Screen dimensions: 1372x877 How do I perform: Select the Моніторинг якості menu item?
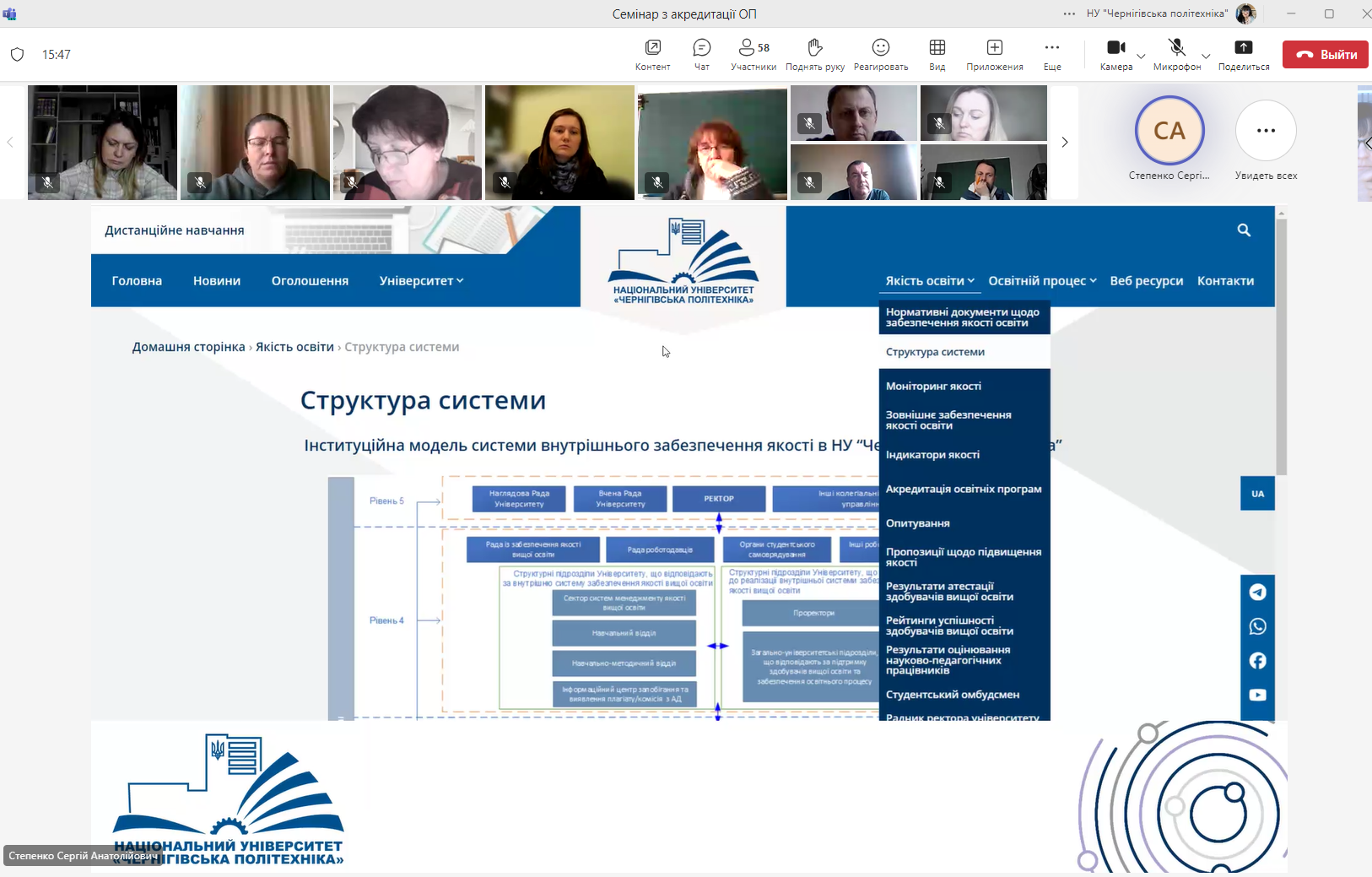[x=933, y=386]
